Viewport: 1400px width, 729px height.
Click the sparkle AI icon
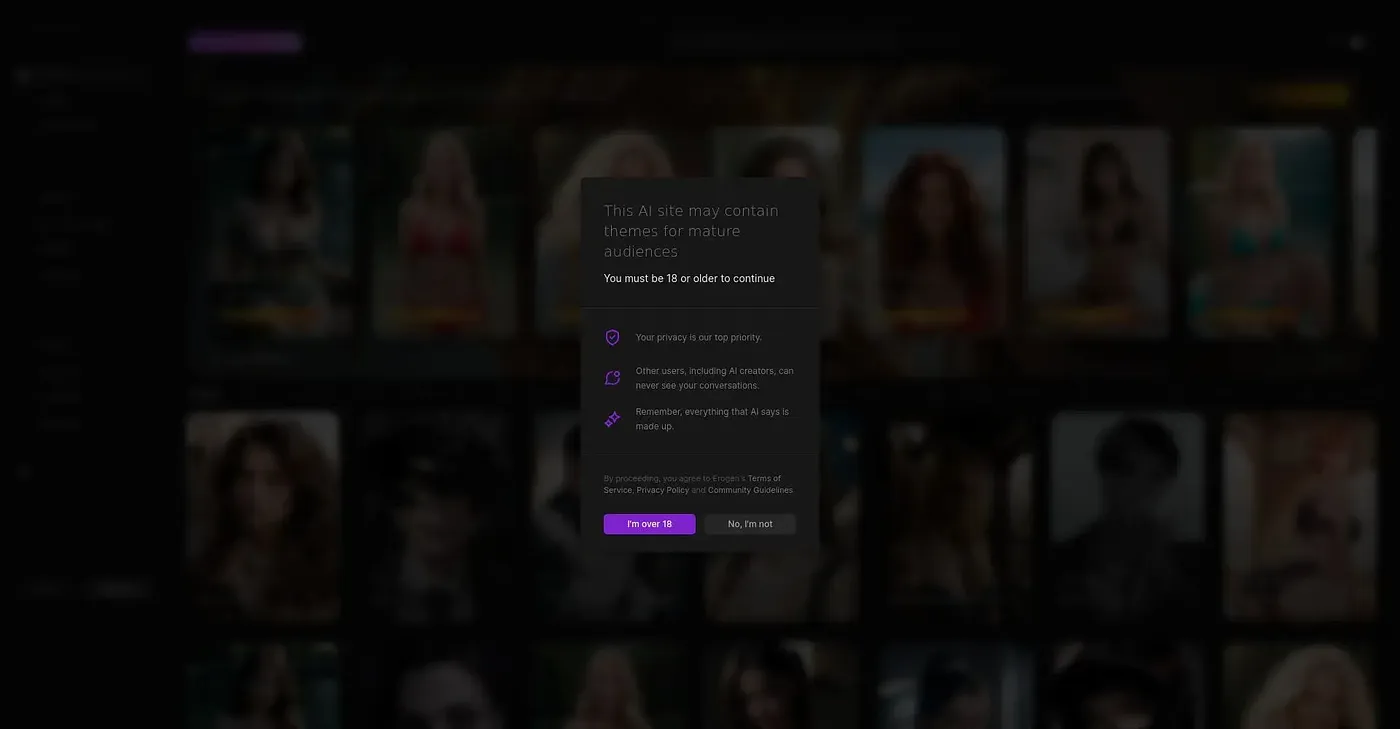click(613, 419)
